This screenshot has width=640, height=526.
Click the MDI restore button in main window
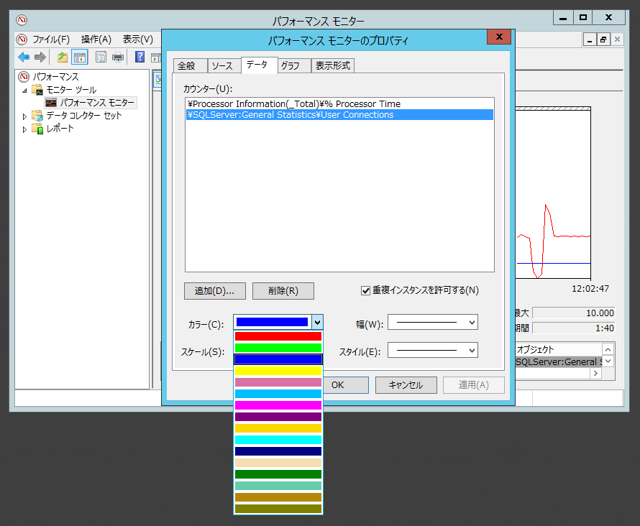pyautogui.click(x=603, y=40)
